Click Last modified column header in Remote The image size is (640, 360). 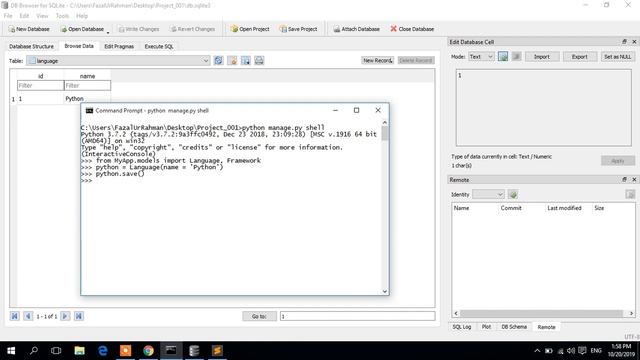(564, 208)
